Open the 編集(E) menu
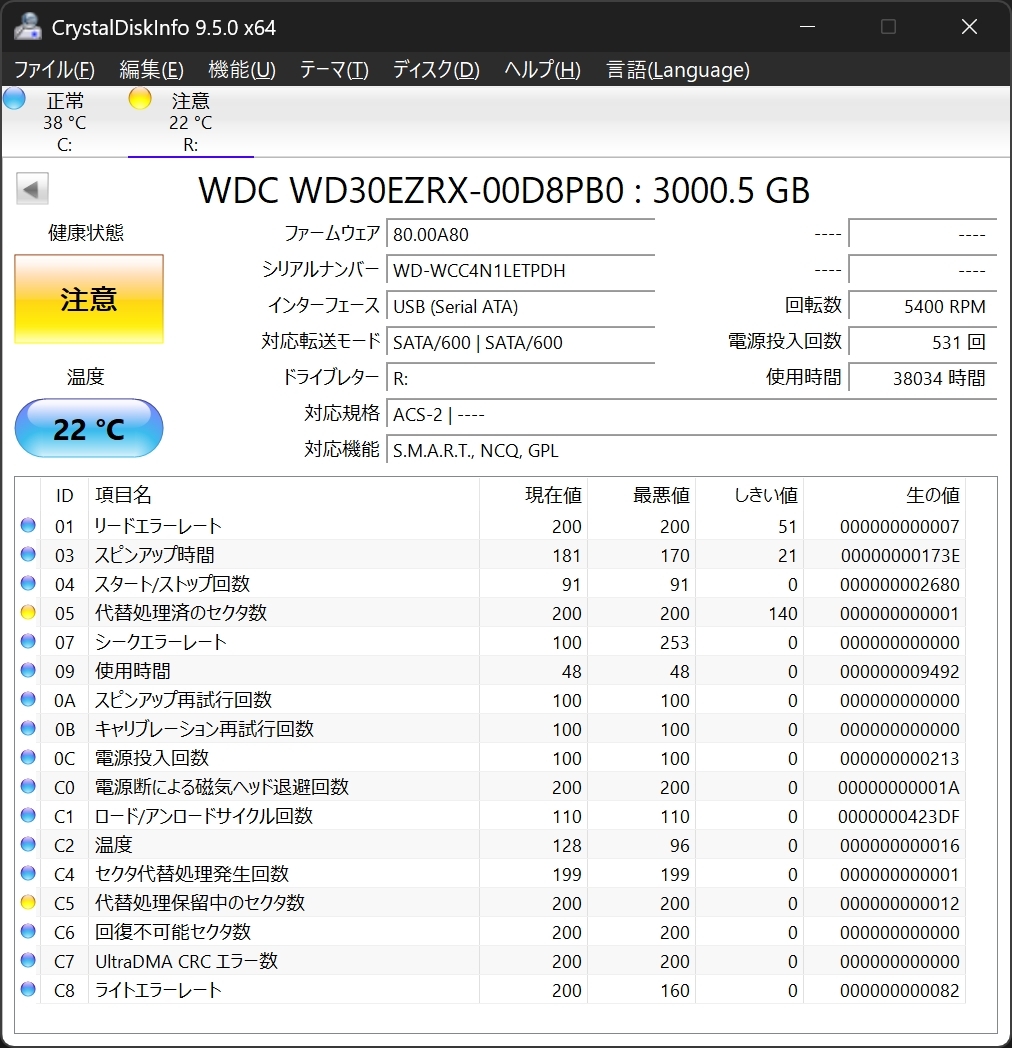The image size is (1012, 1048). [x=152, y=70]
